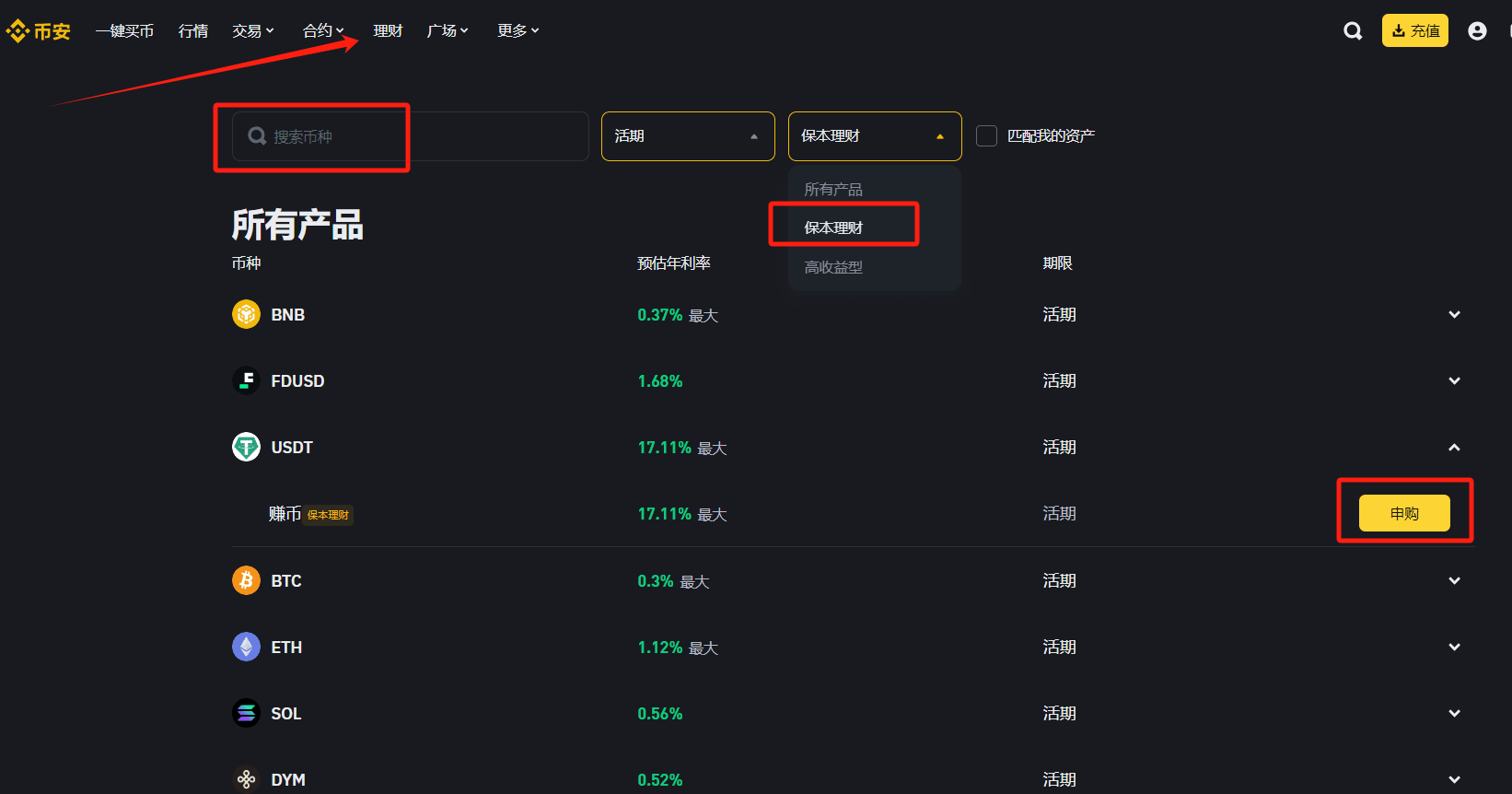The height and width of the screenshot is (794, 1512).
Task: Click the 预估年利率 column header
Action: 674,263
